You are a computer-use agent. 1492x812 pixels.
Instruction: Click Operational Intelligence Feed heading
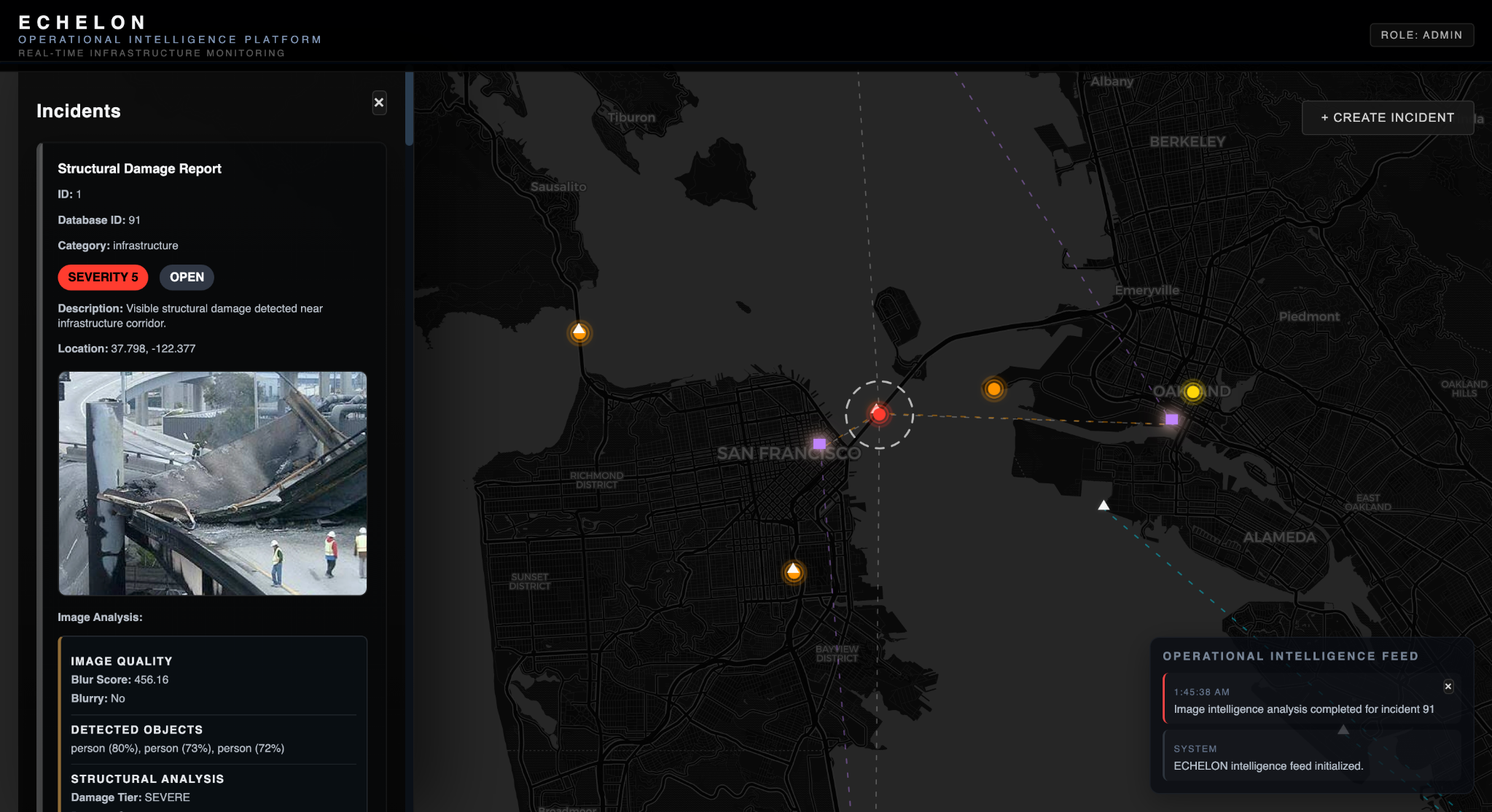1291,656
